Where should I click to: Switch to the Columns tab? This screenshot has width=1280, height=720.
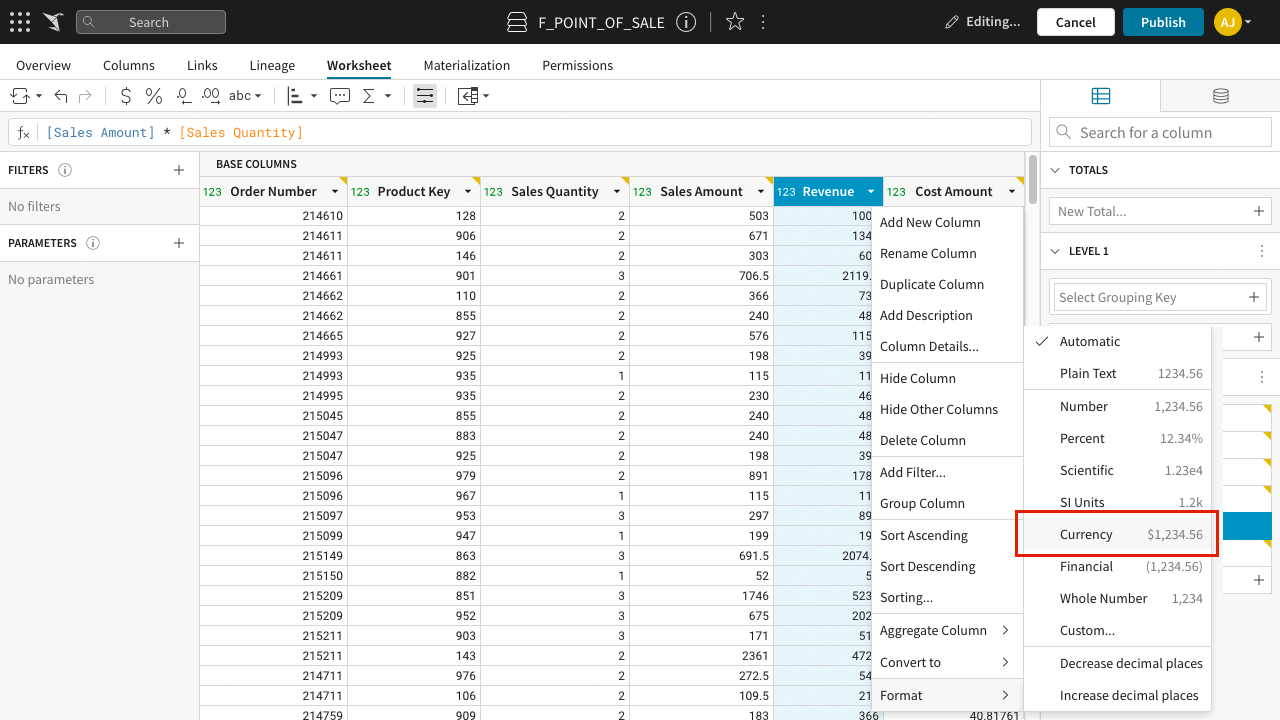[x=129, y=65]
